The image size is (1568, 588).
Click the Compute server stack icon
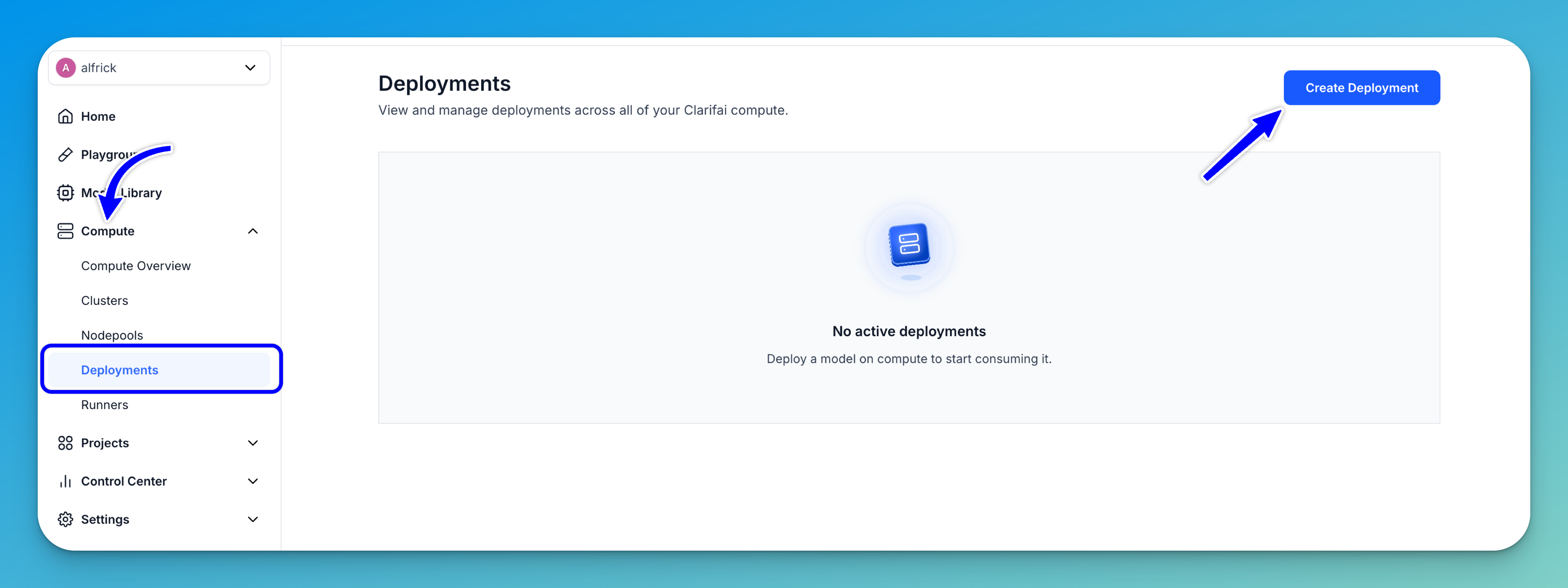coord(65,231)
